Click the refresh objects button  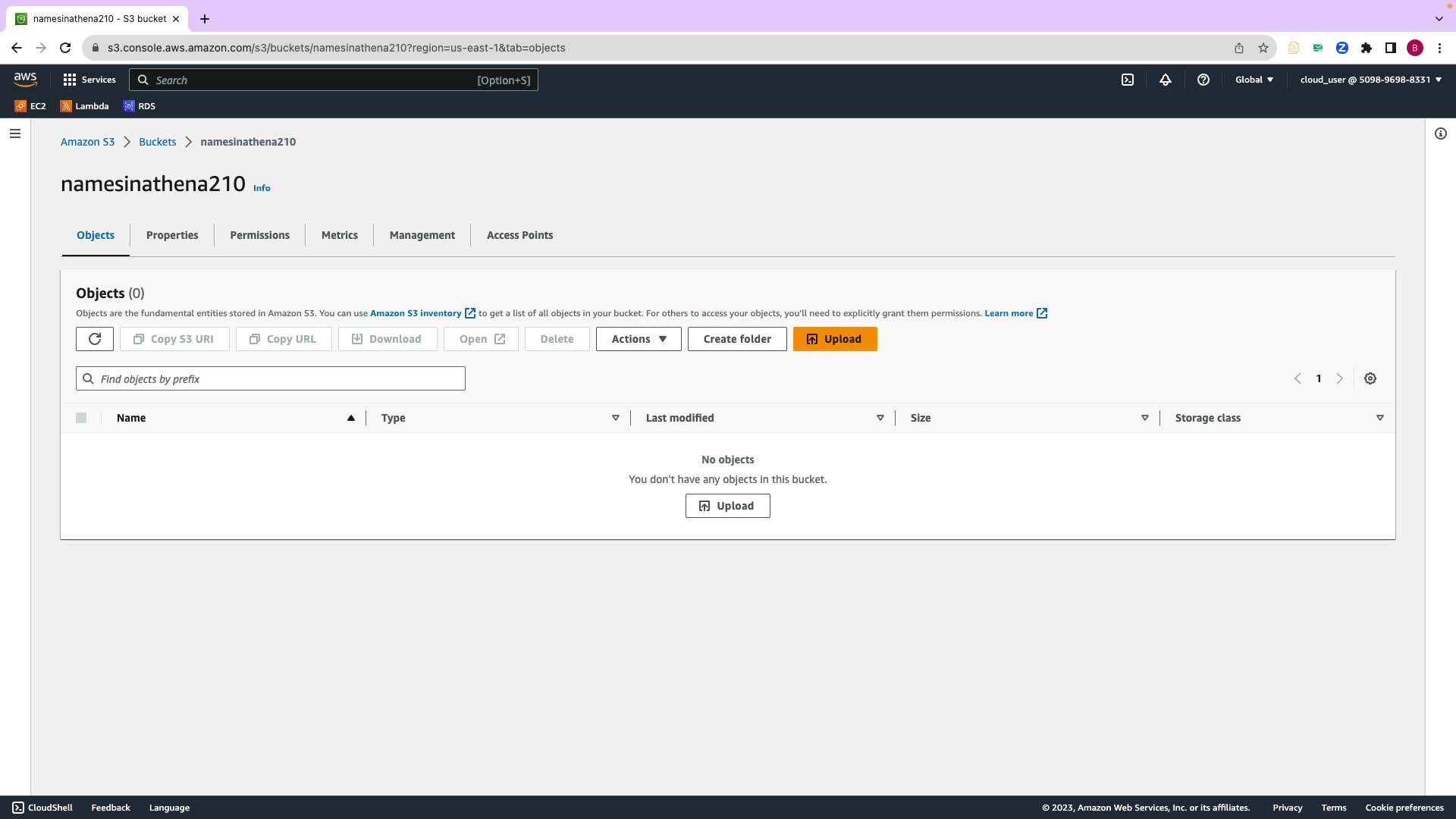95,339
